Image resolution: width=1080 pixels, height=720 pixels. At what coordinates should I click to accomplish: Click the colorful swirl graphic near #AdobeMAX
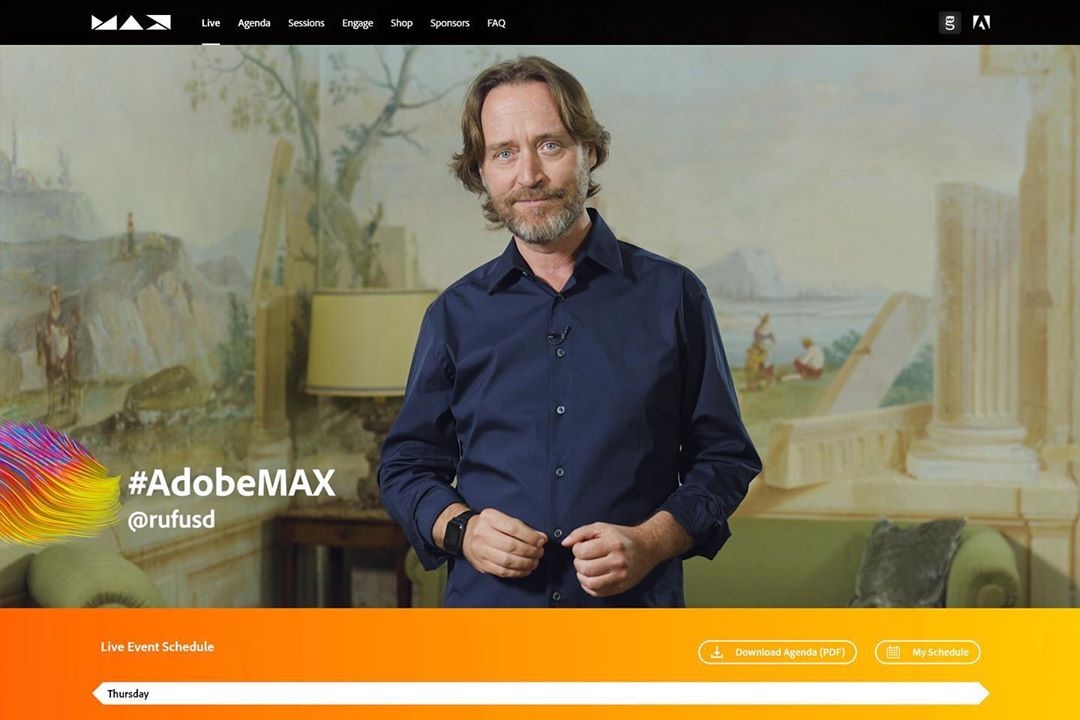tap(59, 481)
